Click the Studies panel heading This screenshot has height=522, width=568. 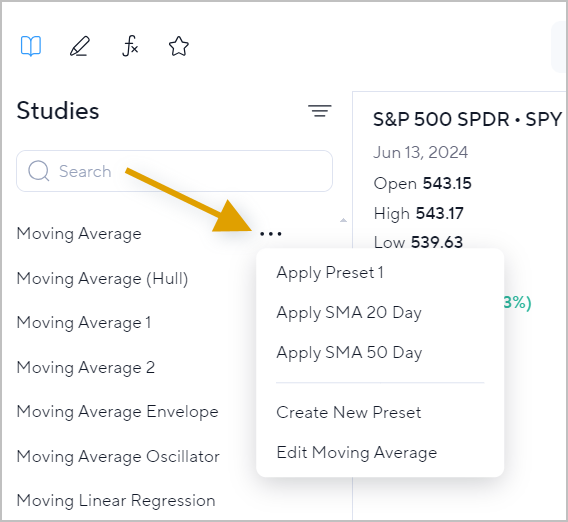click(x=58, y=110)
